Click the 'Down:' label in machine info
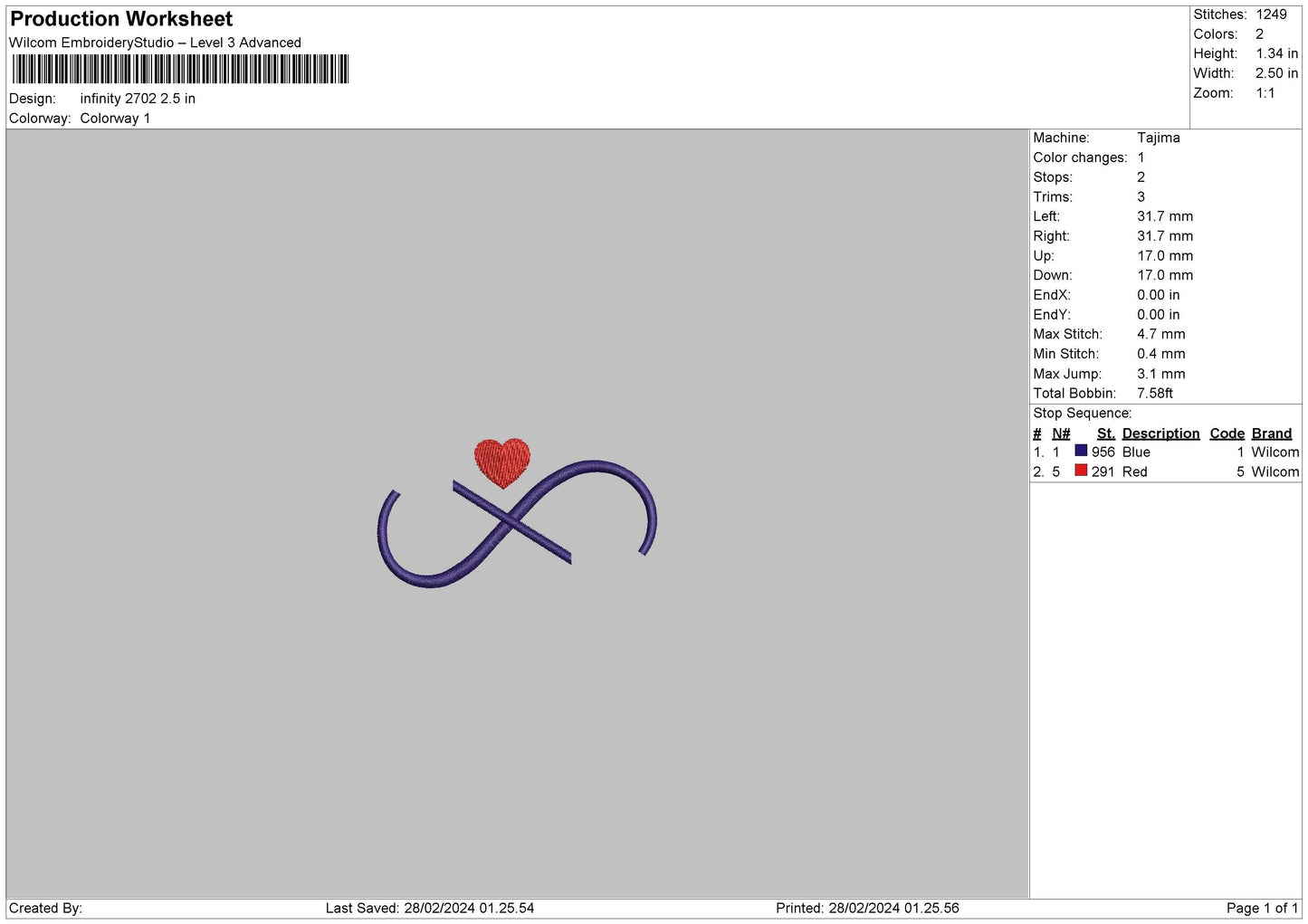The height and width of the screenshot is (924, 1308). coord(1052,275)
